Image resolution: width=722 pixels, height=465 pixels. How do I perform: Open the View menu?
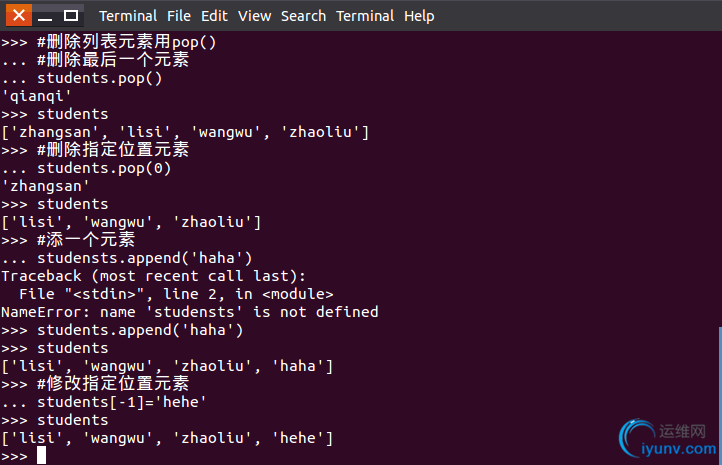(254, 16)
